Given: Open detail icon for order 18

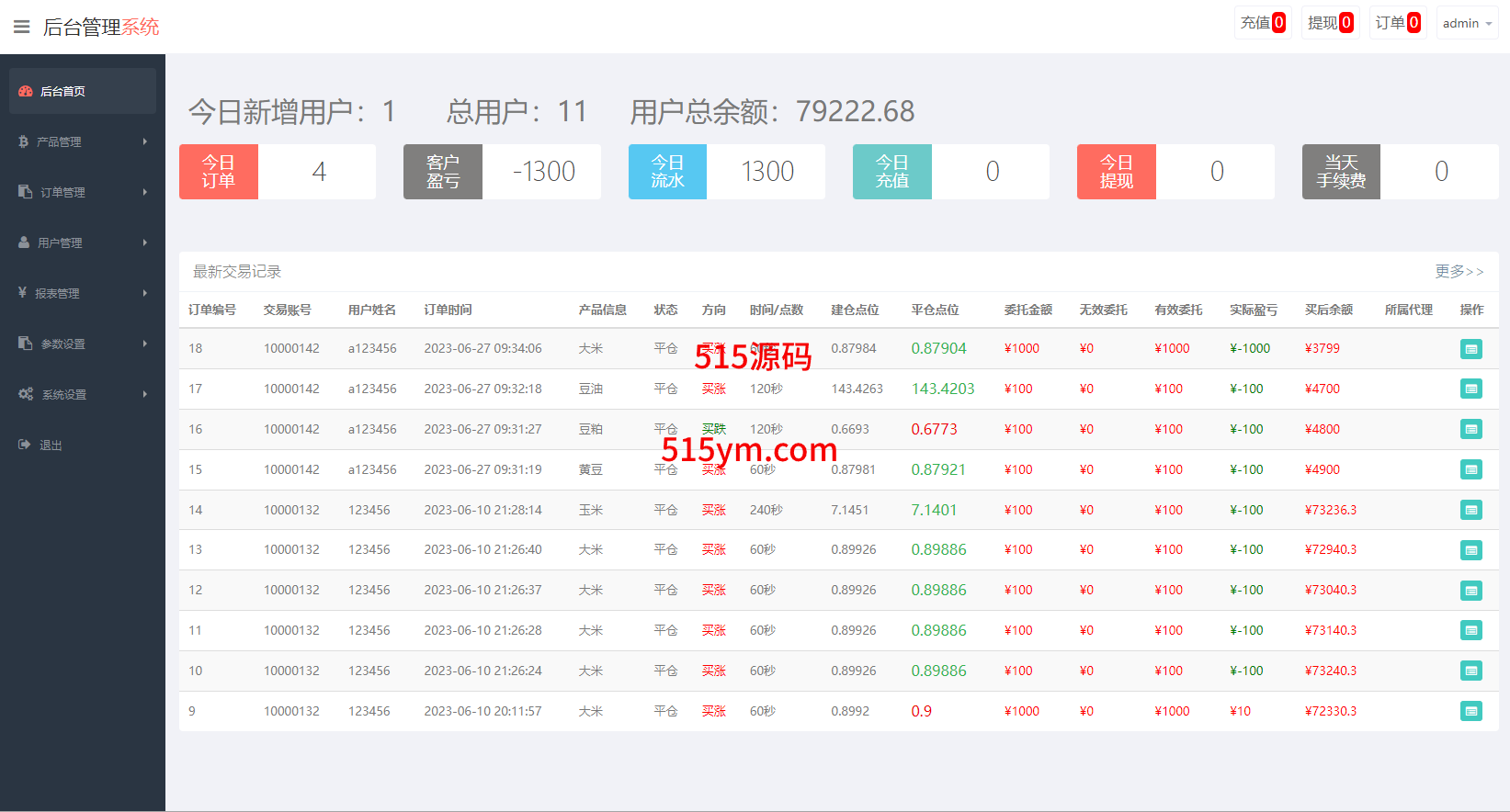Looking at the screenshot, I should pos(1470,349).
